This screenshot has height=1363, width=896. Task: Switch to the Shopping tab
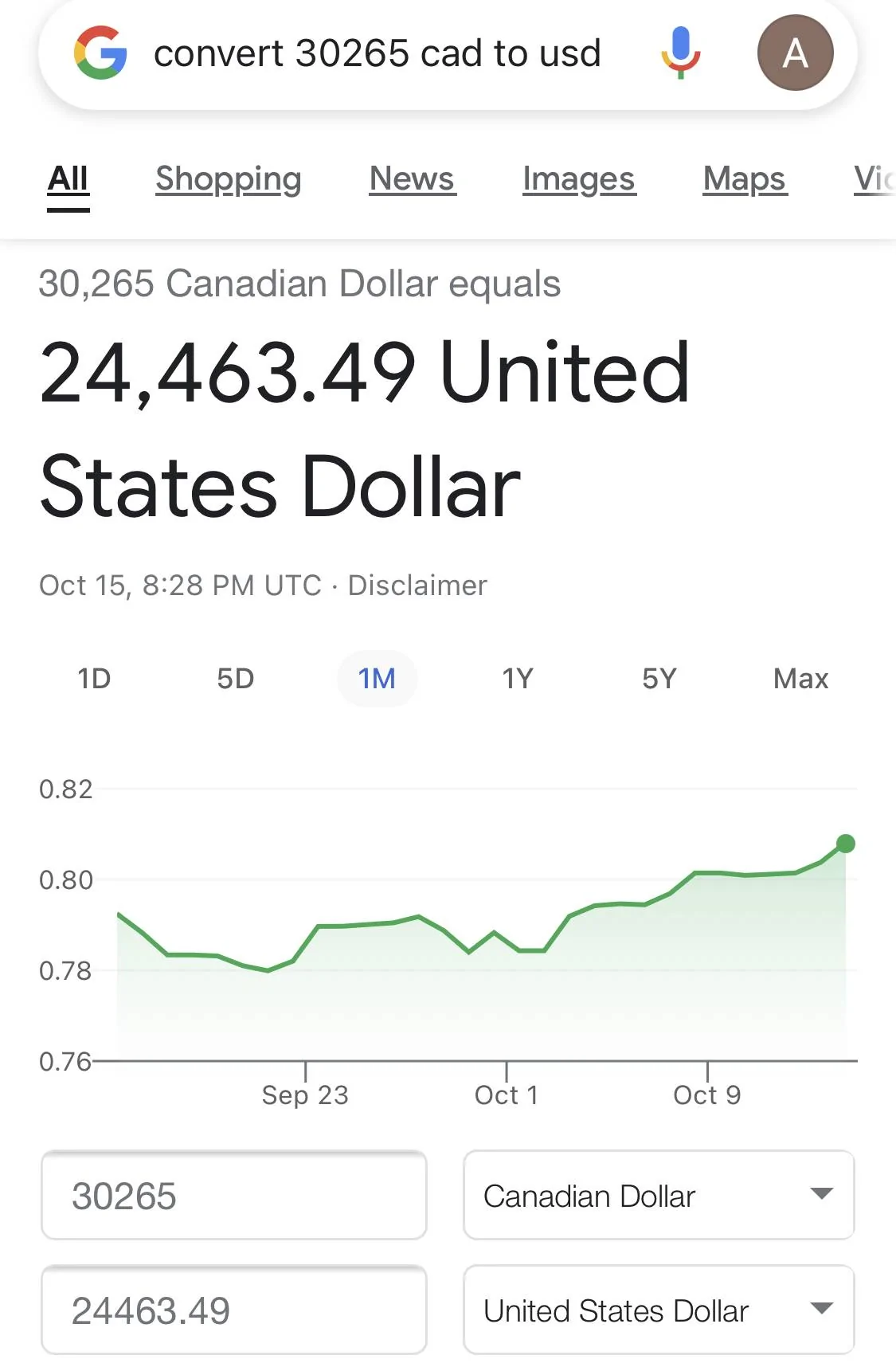(229, 179)
